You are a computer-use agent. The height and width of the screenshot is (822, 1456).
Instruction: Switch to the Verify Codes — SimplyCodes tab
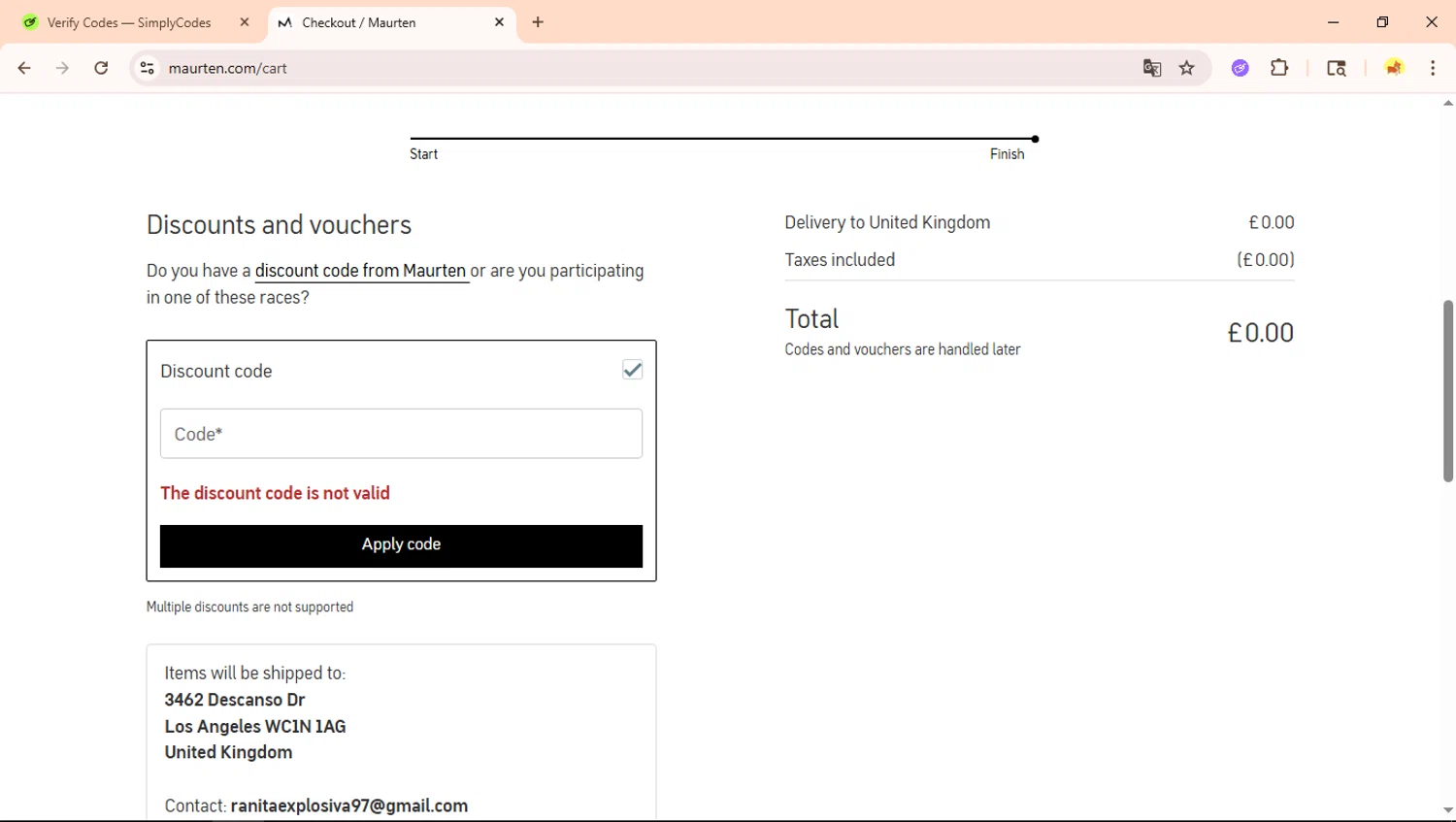click(129, 22)
